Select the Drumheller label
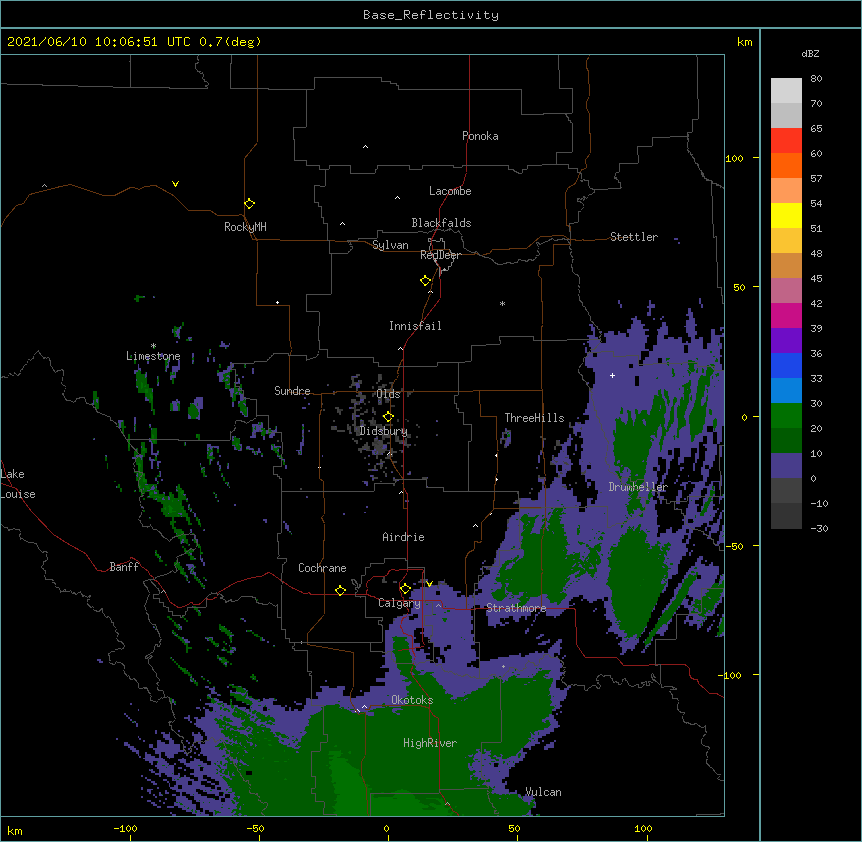Screen dimensions: 862x842 [638, 487]
